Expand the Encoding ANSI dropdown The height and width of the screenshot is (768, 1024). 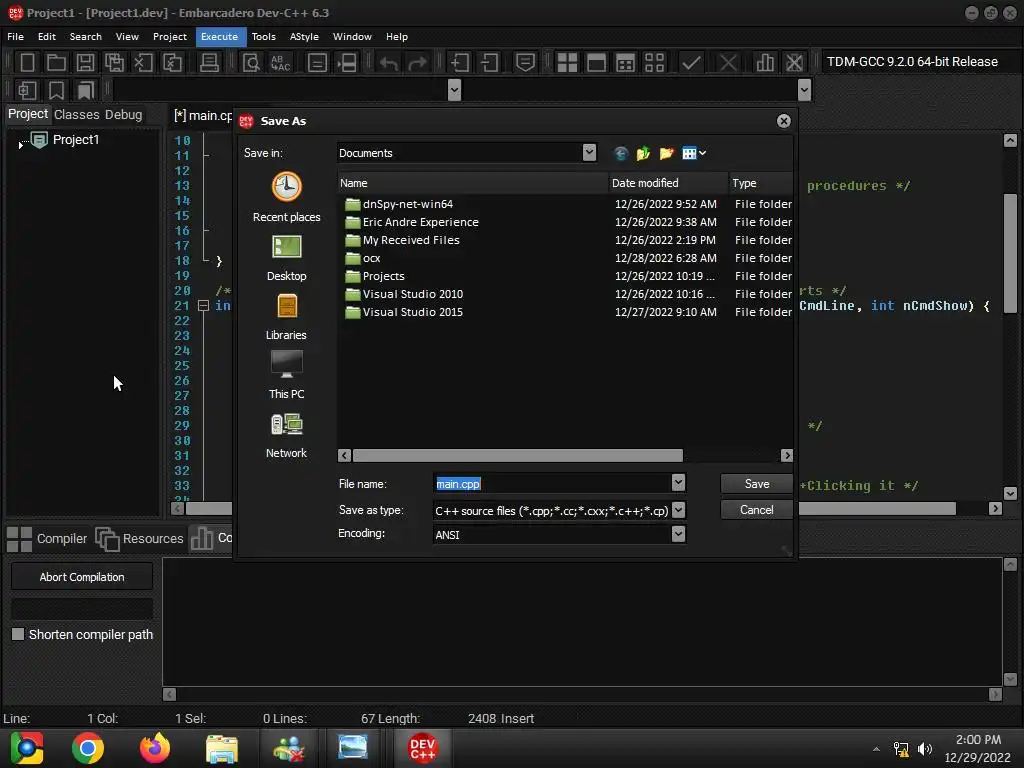coord(678,534)
